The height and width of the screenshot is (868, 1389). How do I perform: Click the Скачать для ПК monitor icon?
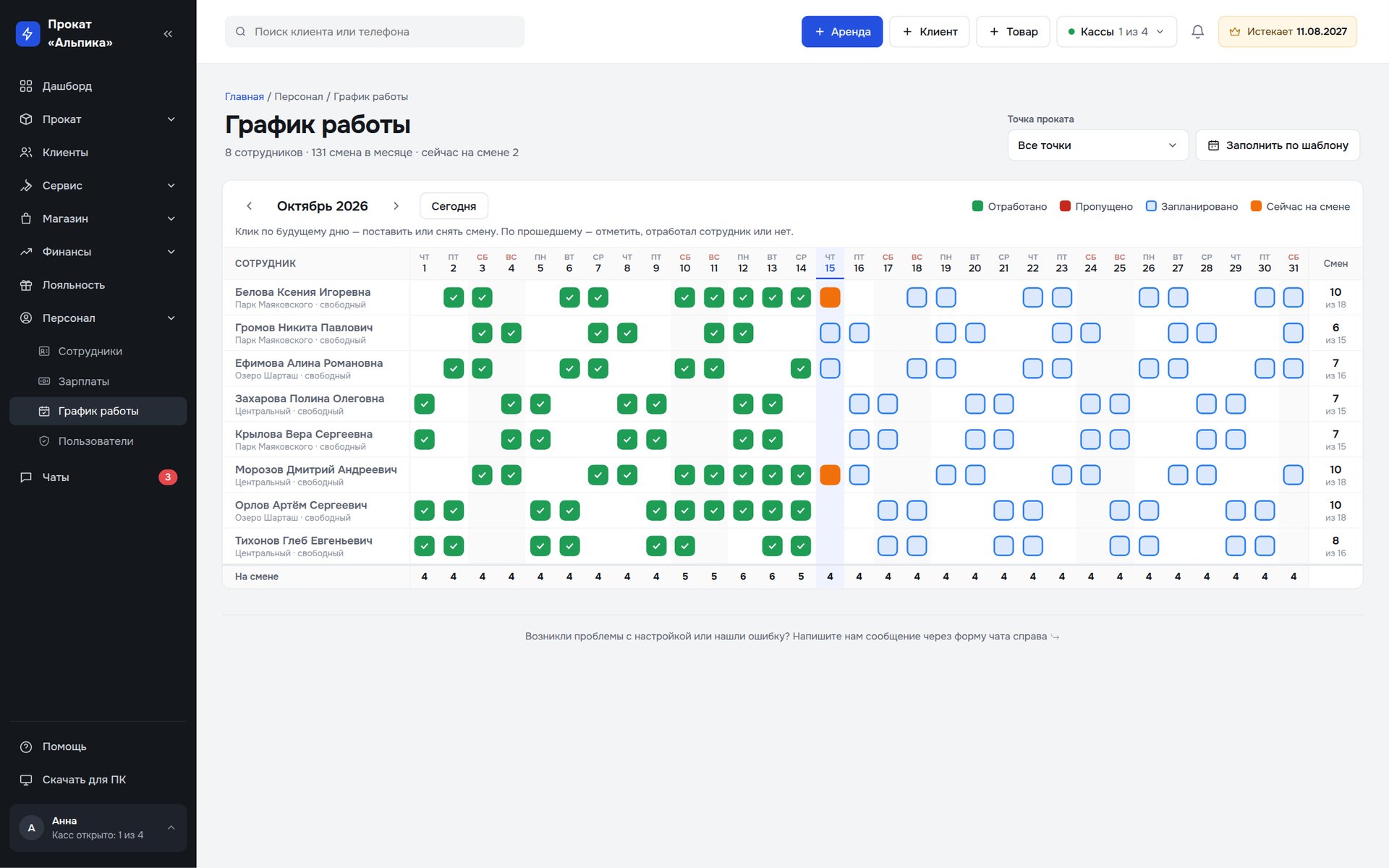click(26, 780)
